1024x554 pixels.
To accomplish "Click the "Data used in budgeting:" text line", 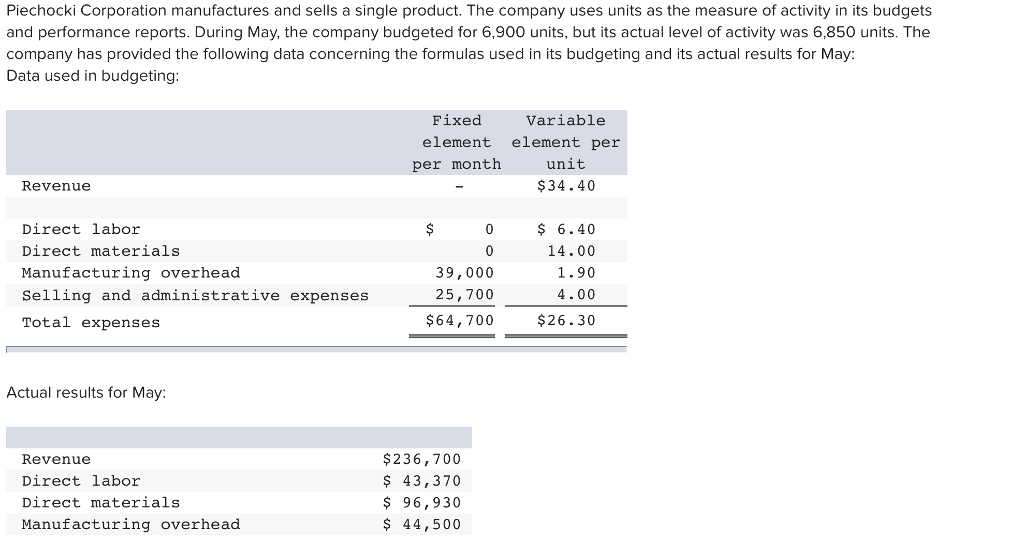I will tap(93, 76).
